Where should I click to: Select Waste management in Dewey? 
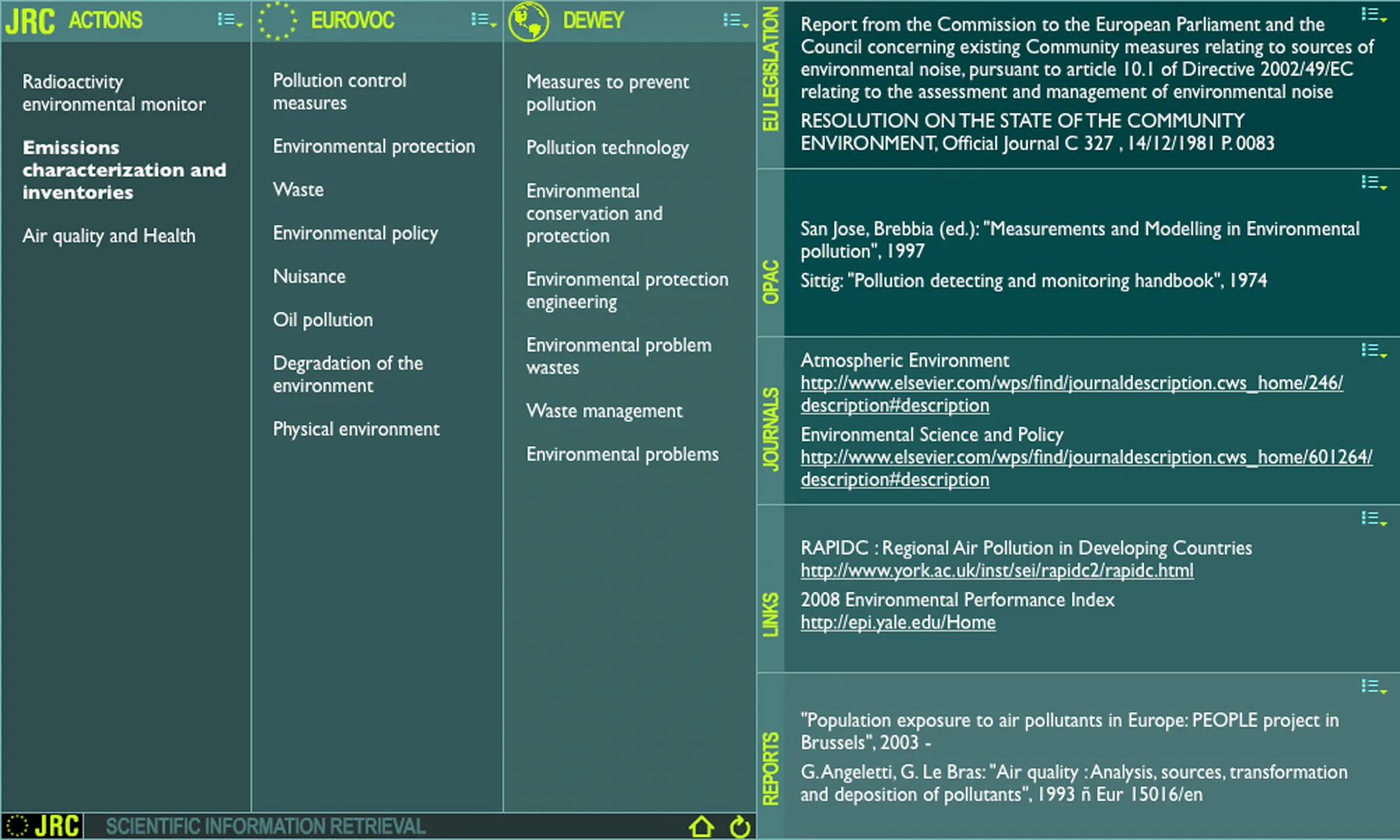[x=604, y=411]
